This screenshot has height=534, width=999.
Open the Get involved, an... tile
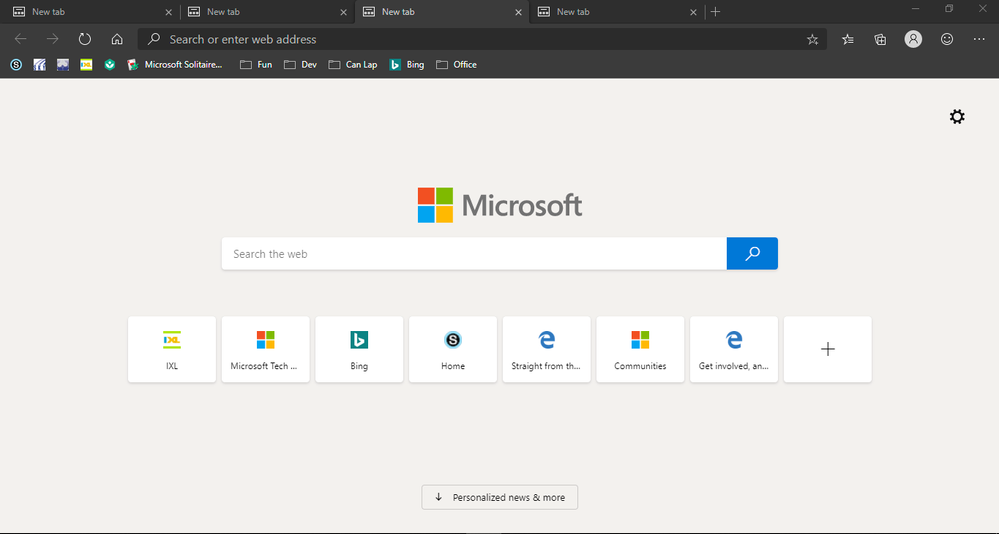pos(734,349)
